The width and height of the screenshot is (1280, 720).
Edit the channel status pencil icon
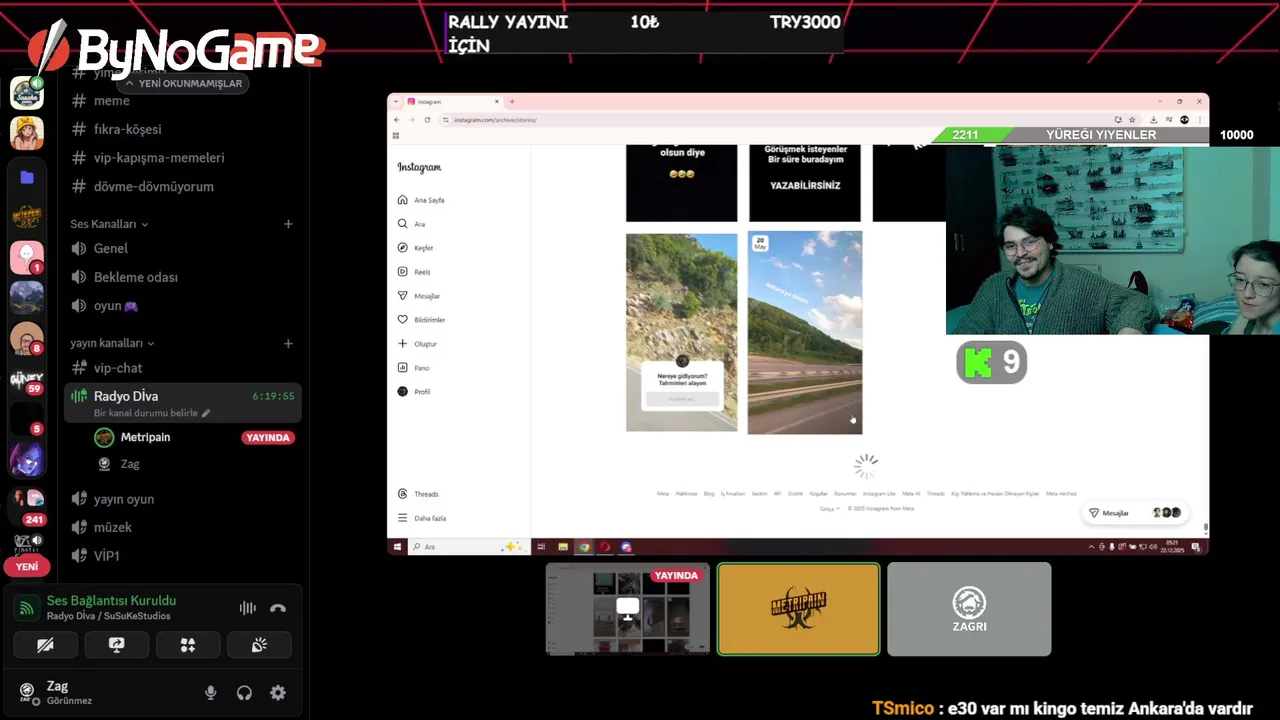206,413
